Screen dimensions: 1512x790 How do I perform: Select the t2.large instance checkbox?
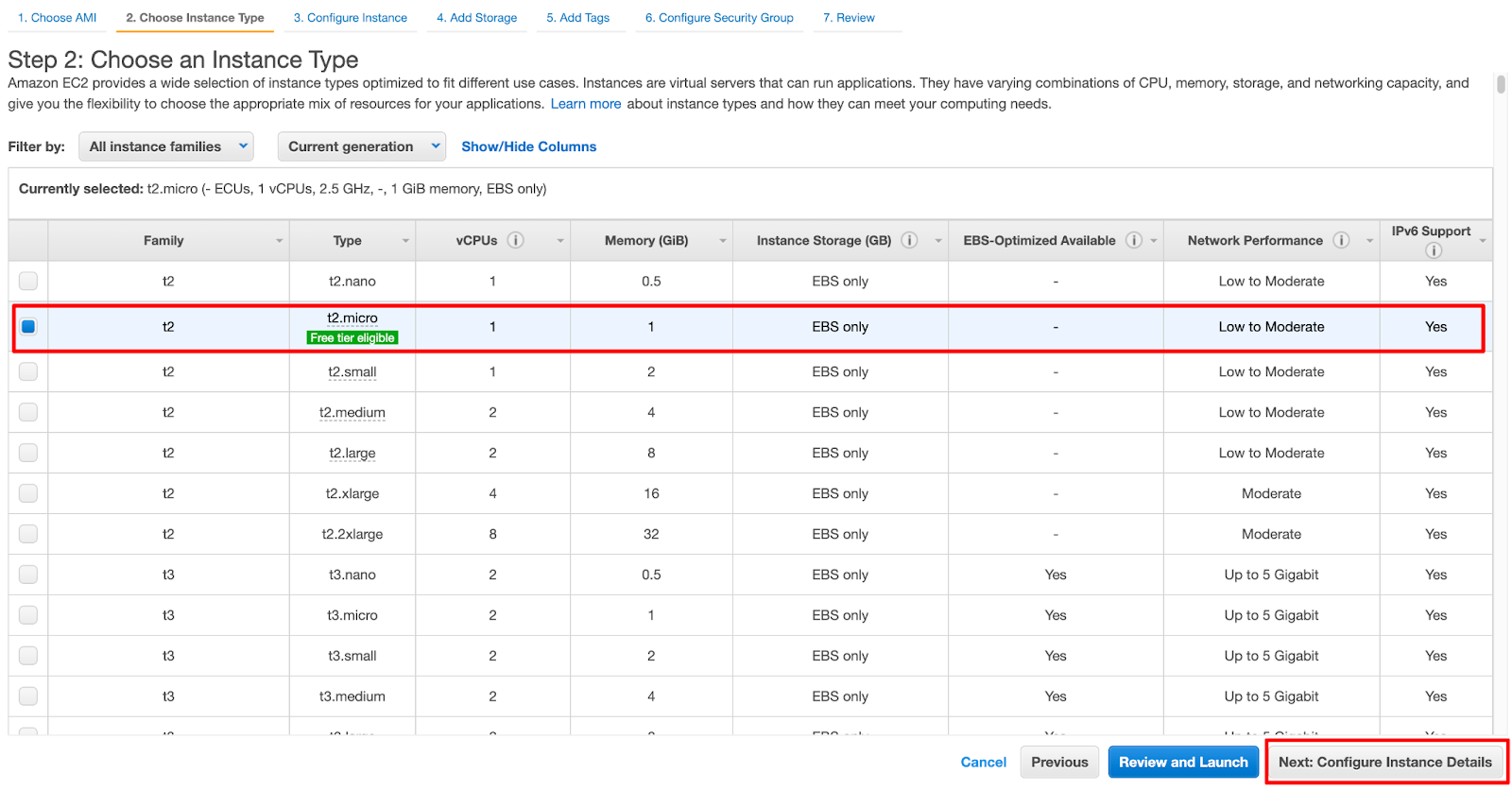(28, 453)
